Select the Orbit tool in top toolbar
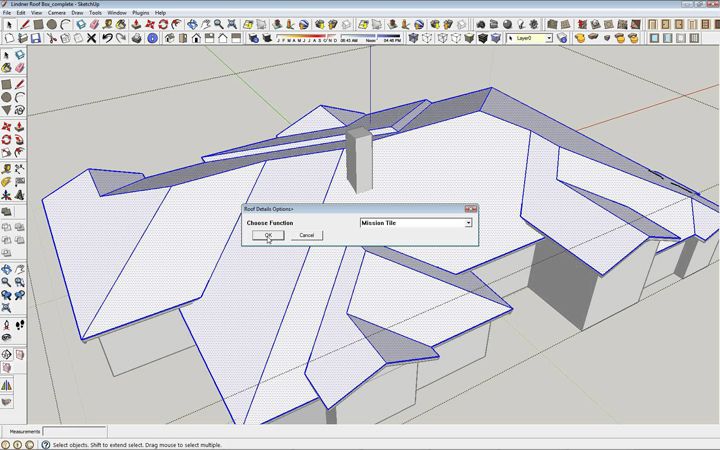 192,24
